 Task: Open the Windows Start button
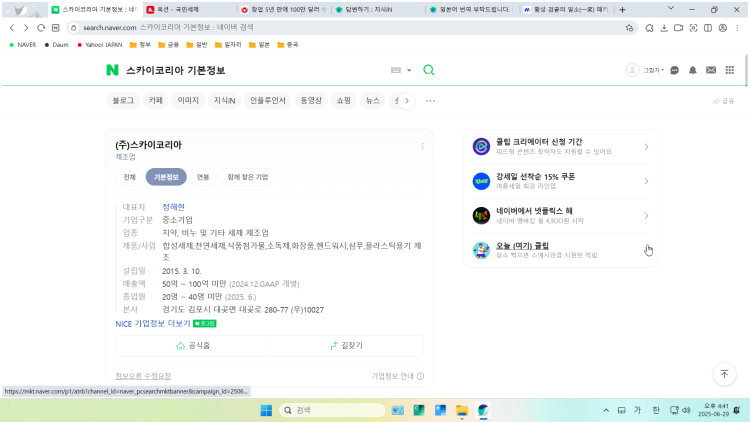pos(266,410)
